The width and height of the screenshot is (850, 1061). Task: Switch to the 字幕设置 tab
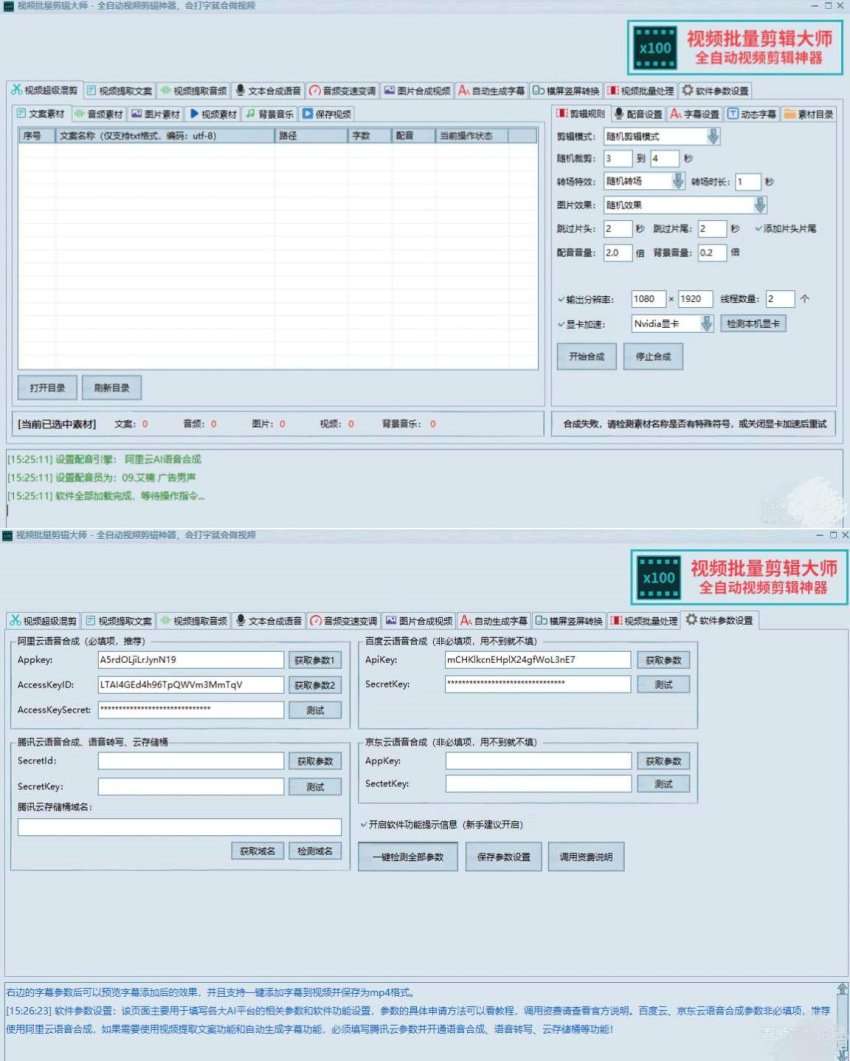[x=695, y=114]
